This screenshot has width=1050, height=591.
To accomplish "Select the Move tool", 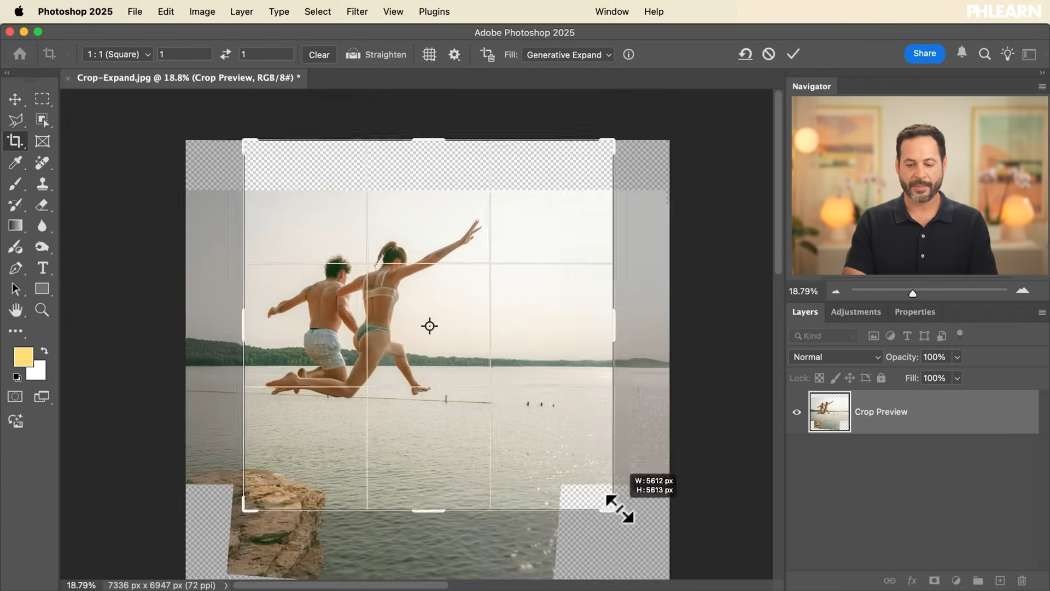I will (x=15, y=99).
